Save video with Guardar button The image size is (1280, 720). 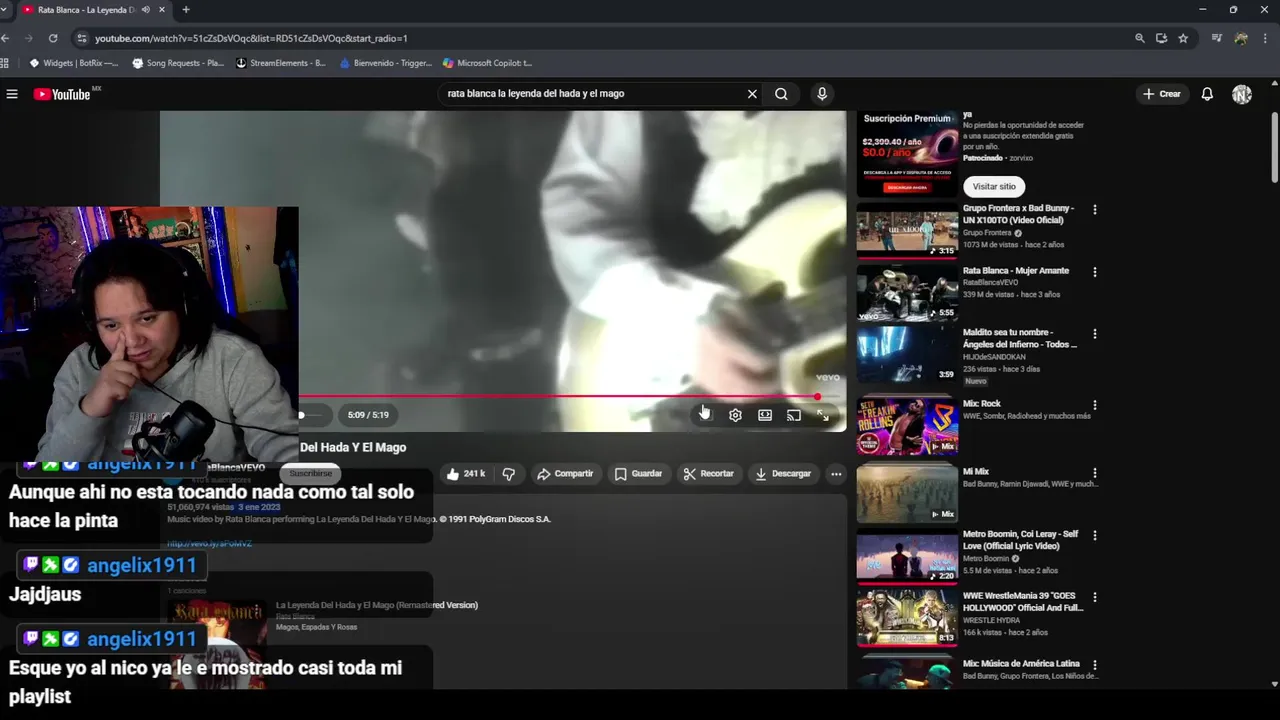(638, 474)
